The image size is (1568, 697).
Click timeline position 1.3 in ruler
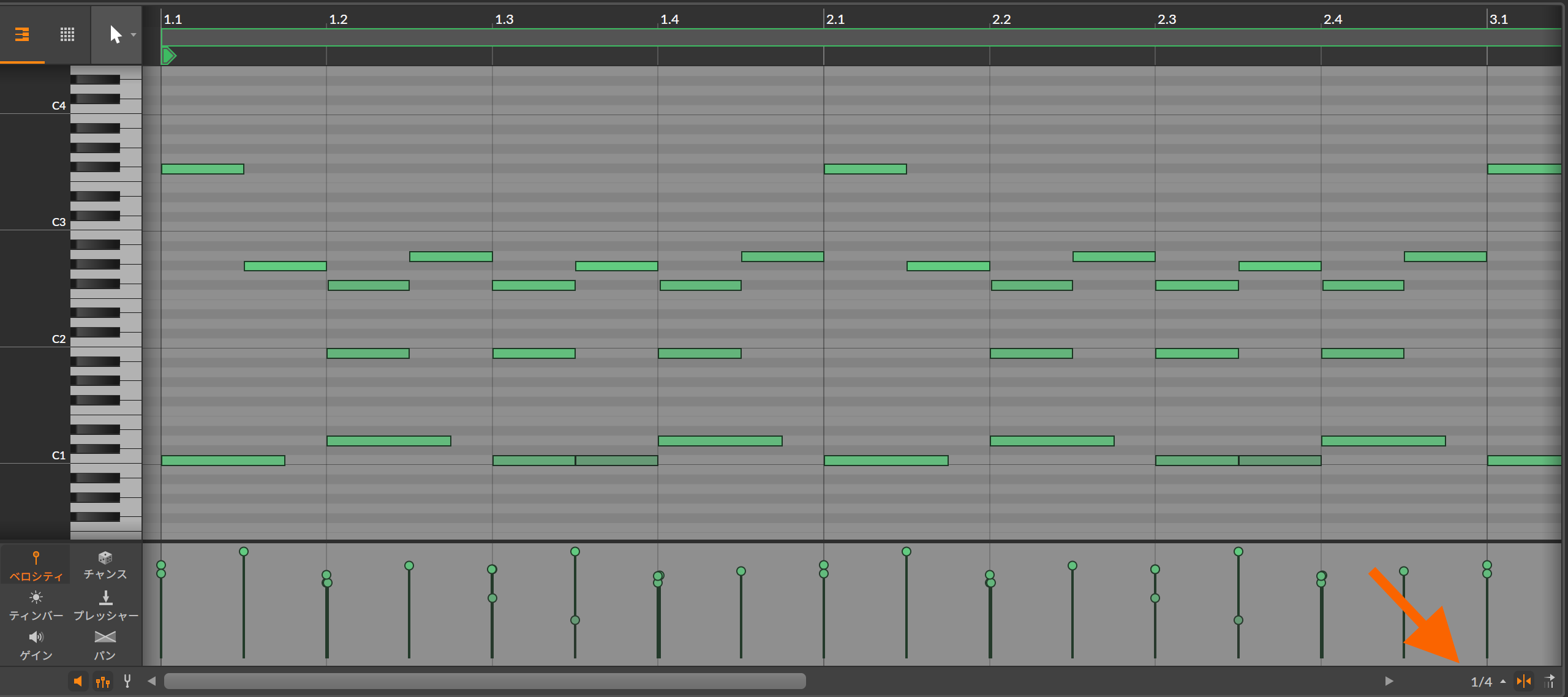[504, 20]
